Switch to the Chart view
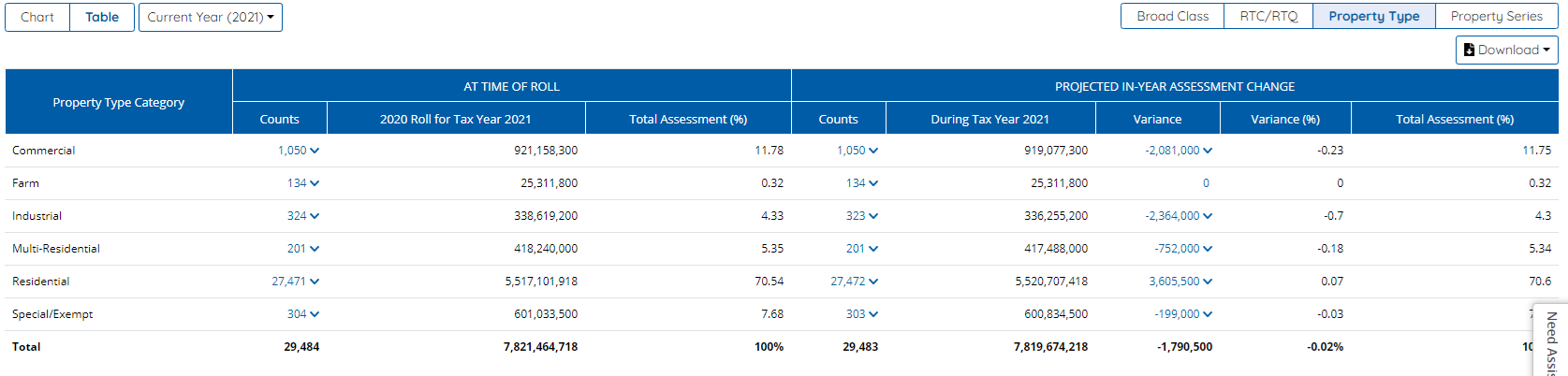This screenshot has height=376, width=1568. pos(37,17)
